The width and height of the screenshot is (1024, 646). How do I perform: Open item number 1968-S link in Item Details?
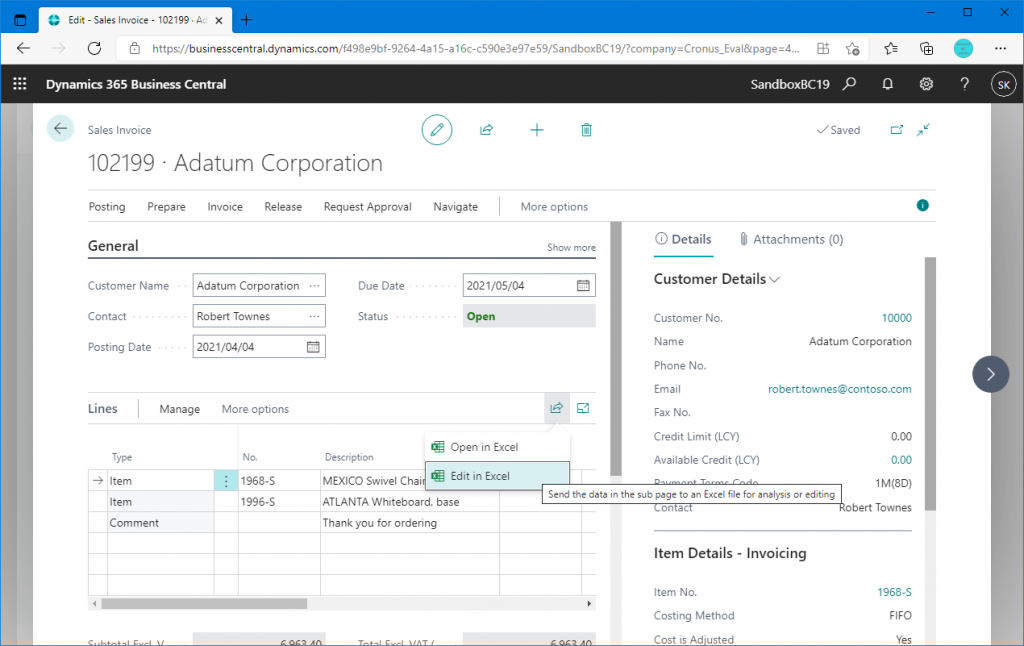point(895,592)
